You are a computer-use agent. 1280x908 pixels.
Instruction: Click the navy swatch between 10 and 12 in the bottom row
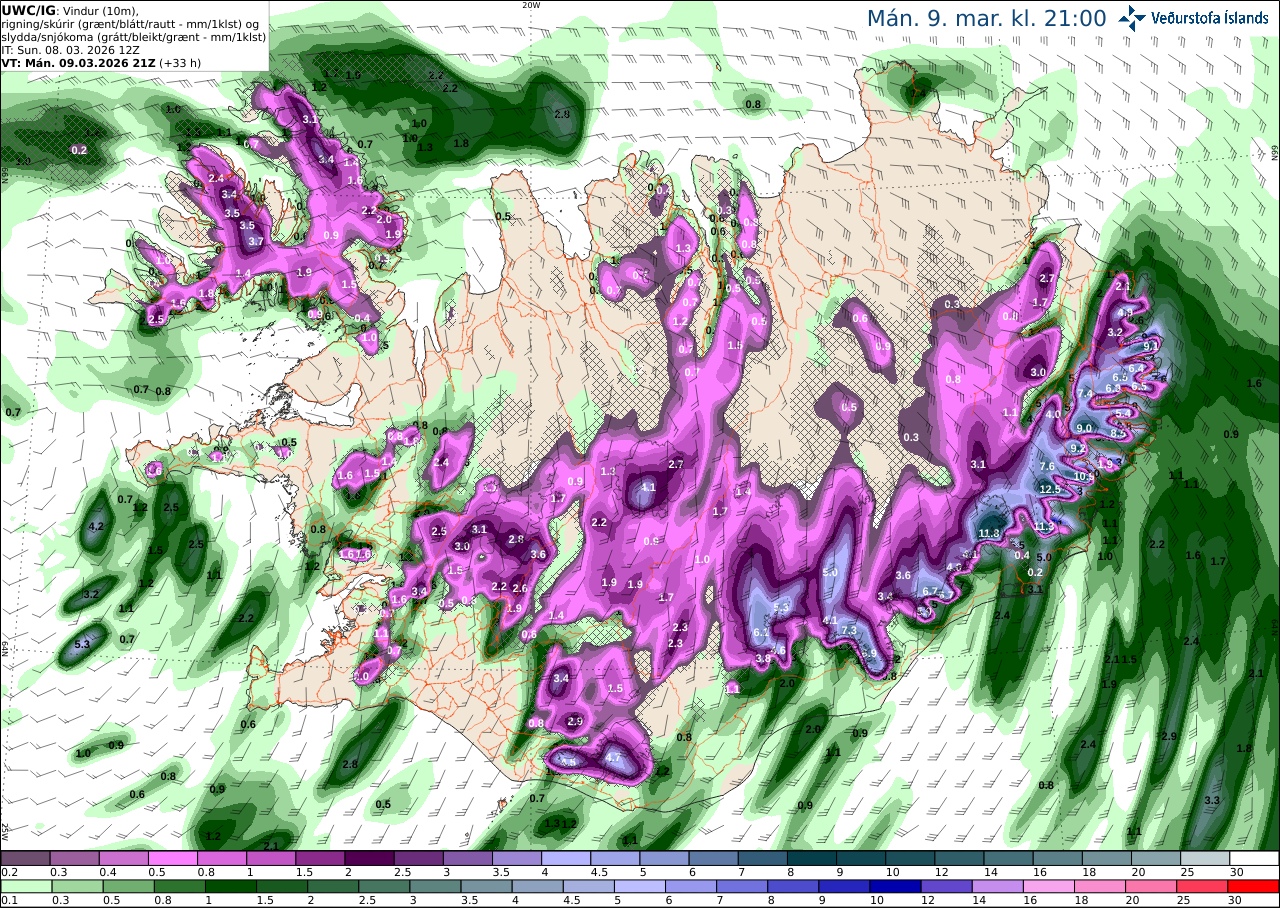pyautogui.click(x=897, y=886)
